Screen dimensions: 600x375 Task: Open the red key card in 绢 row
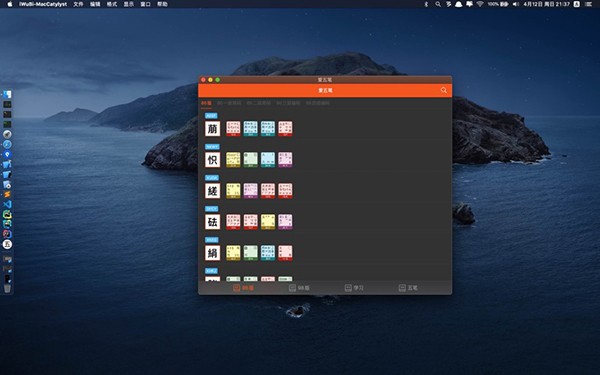(285, 253)
